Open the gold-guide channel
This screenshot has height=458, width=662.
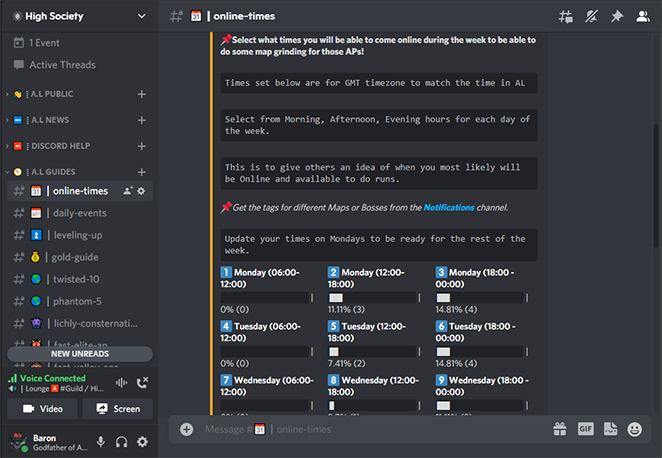click(x=80, y=257)
